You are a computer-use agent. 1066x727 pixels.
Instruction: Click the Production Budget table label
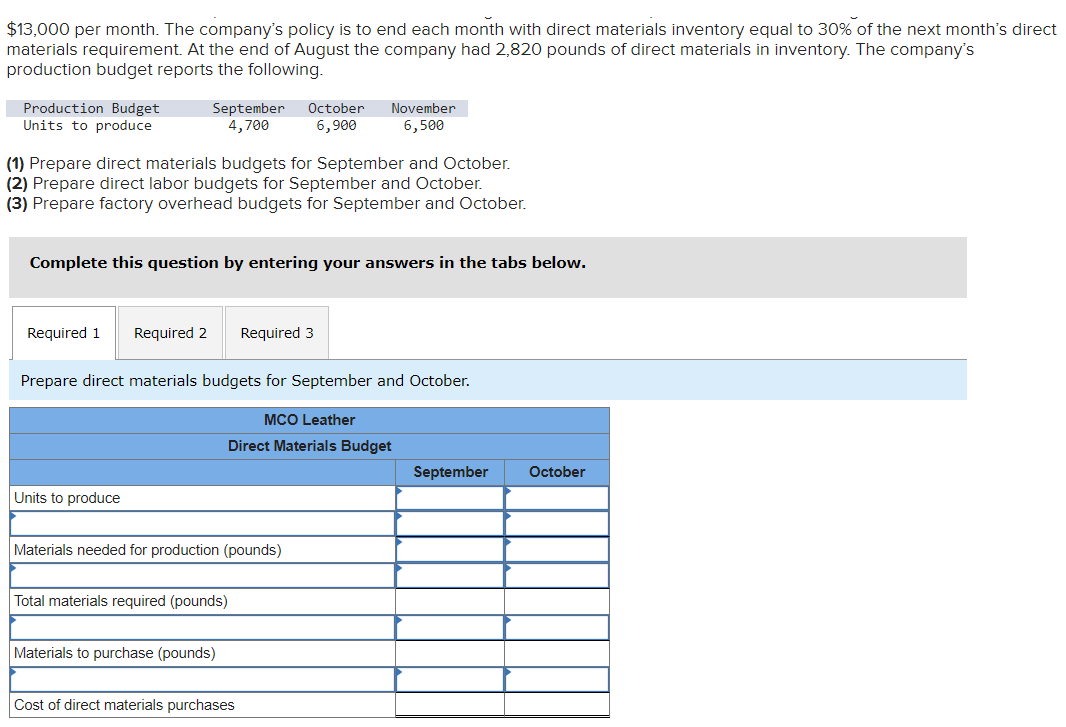91,108
